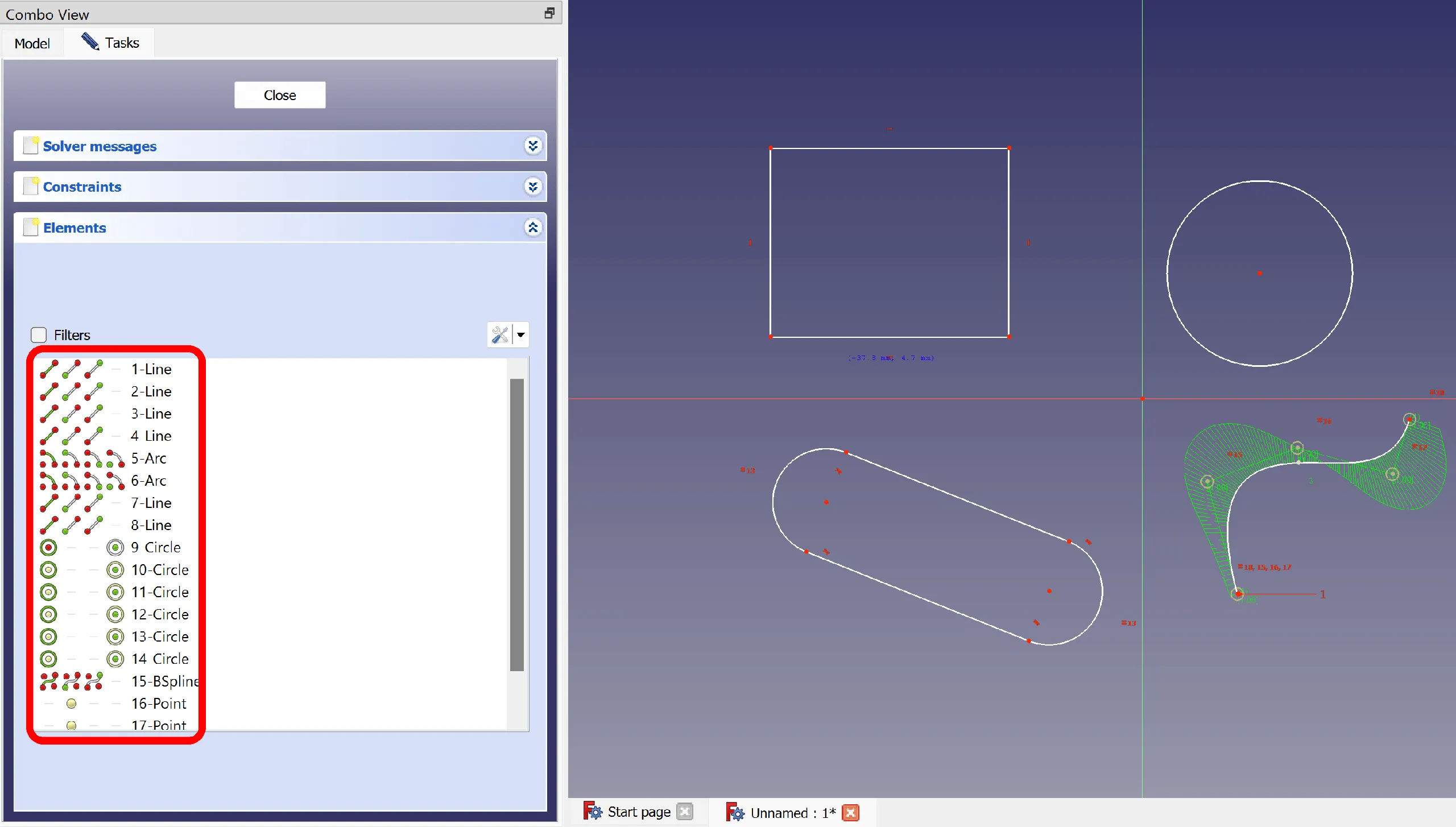Open the settings dropdown arrow
This screenshot has width=1456, height=827.
[x=521, y=335]
